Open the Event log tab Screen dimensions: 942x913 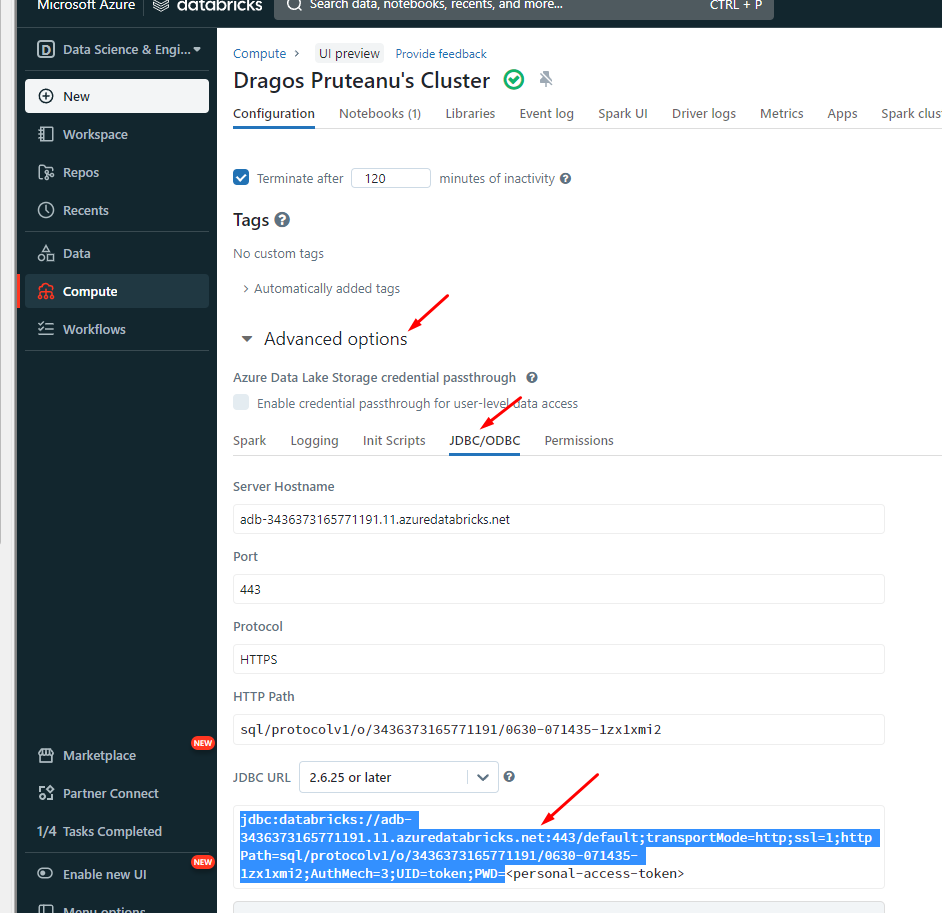click(x=546, y=113)
